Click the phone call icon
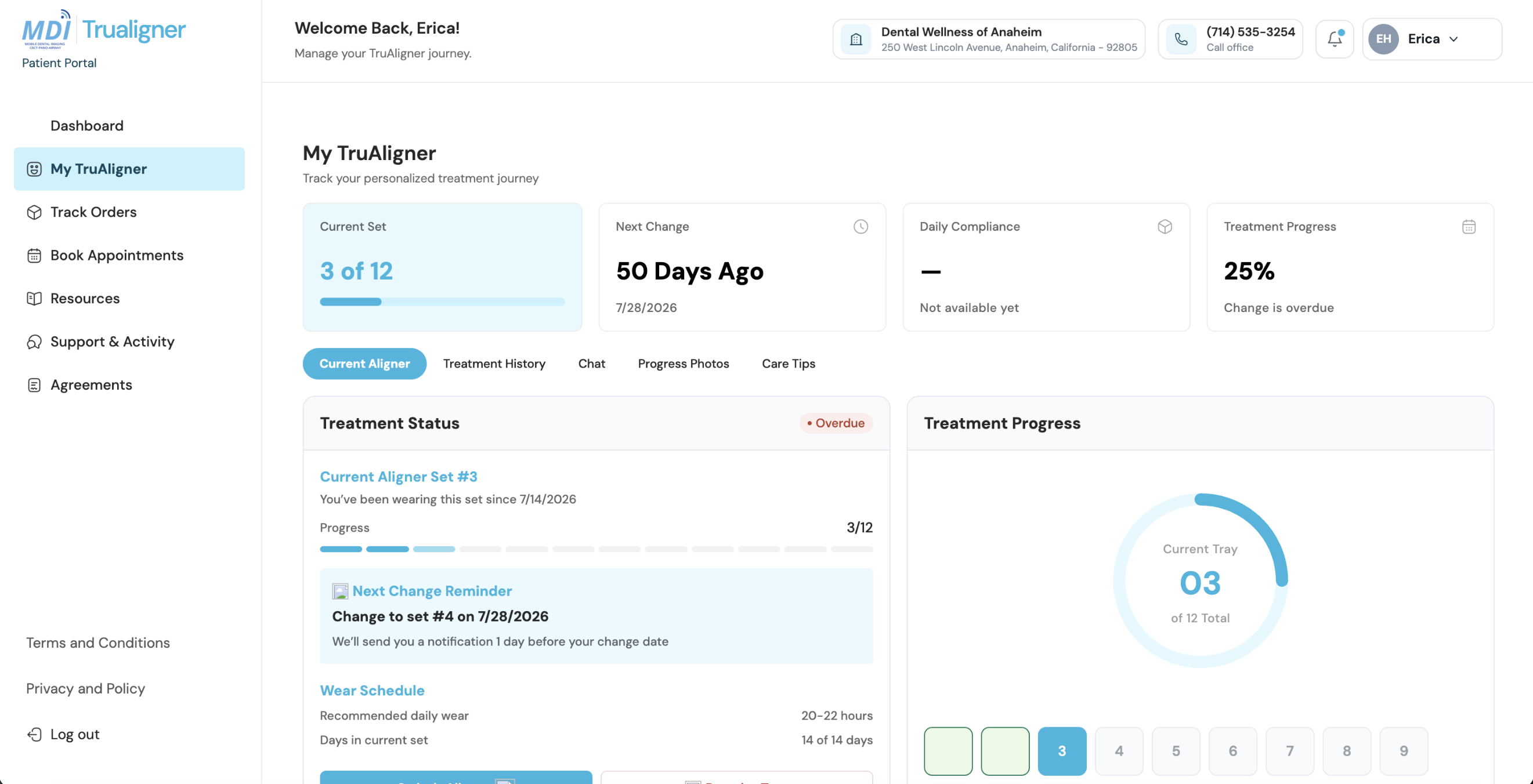 coord(1181,39)
